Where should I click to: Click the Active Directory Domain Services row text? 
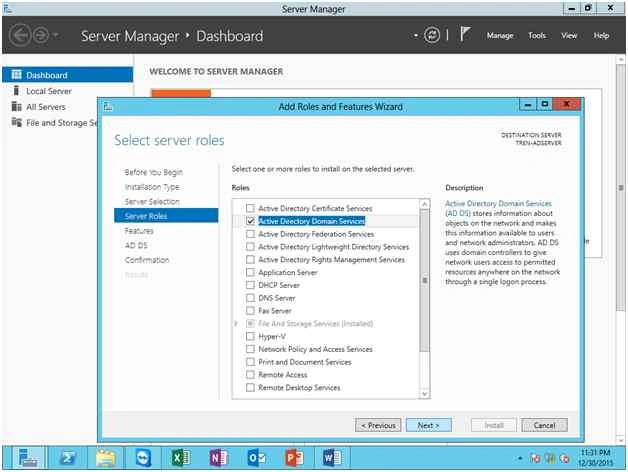(x=312, y=221)
